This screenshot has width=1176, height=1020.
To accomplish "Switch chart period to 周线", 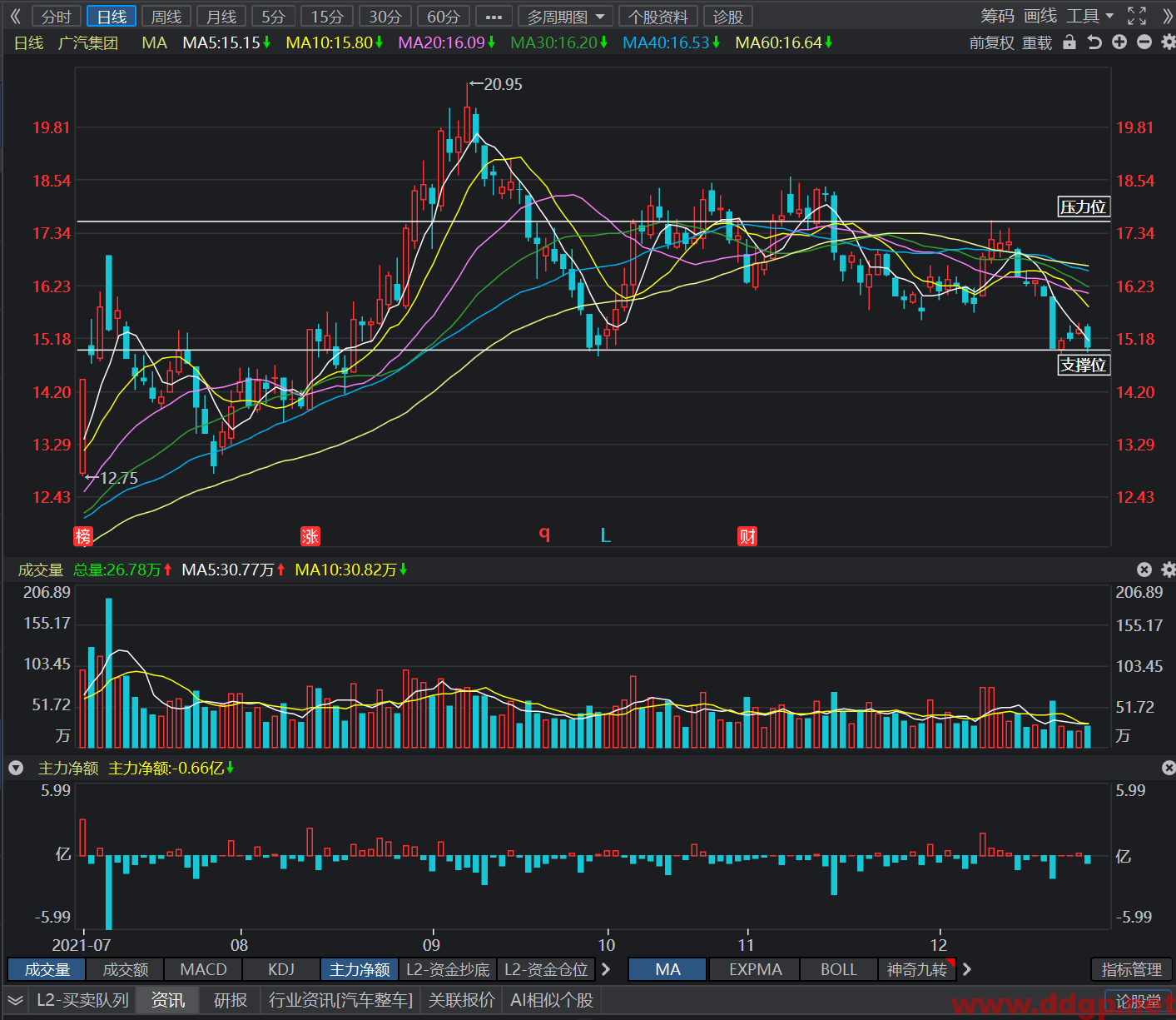I will [166, 17].
